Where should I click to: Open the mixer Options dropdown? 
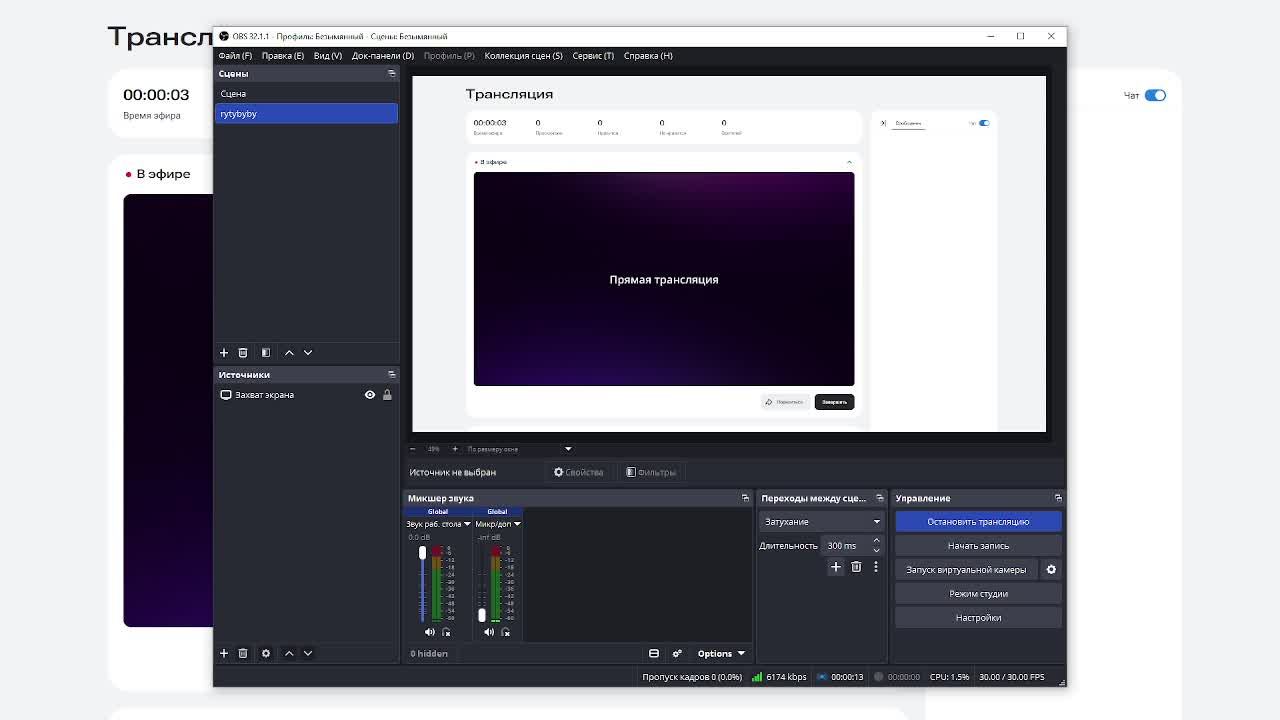pyautogui.click(x=721, y=653)
